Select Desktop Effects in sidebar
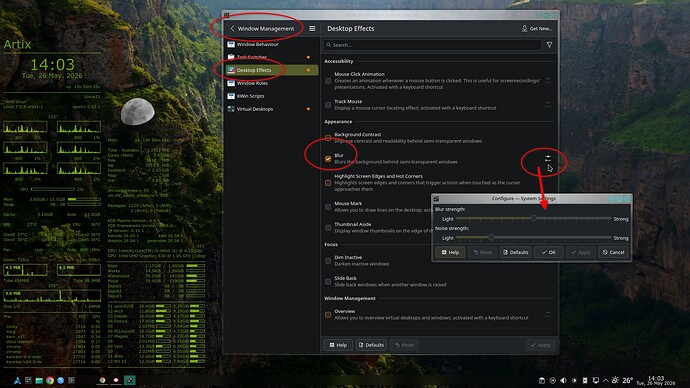 click(271, 70)
